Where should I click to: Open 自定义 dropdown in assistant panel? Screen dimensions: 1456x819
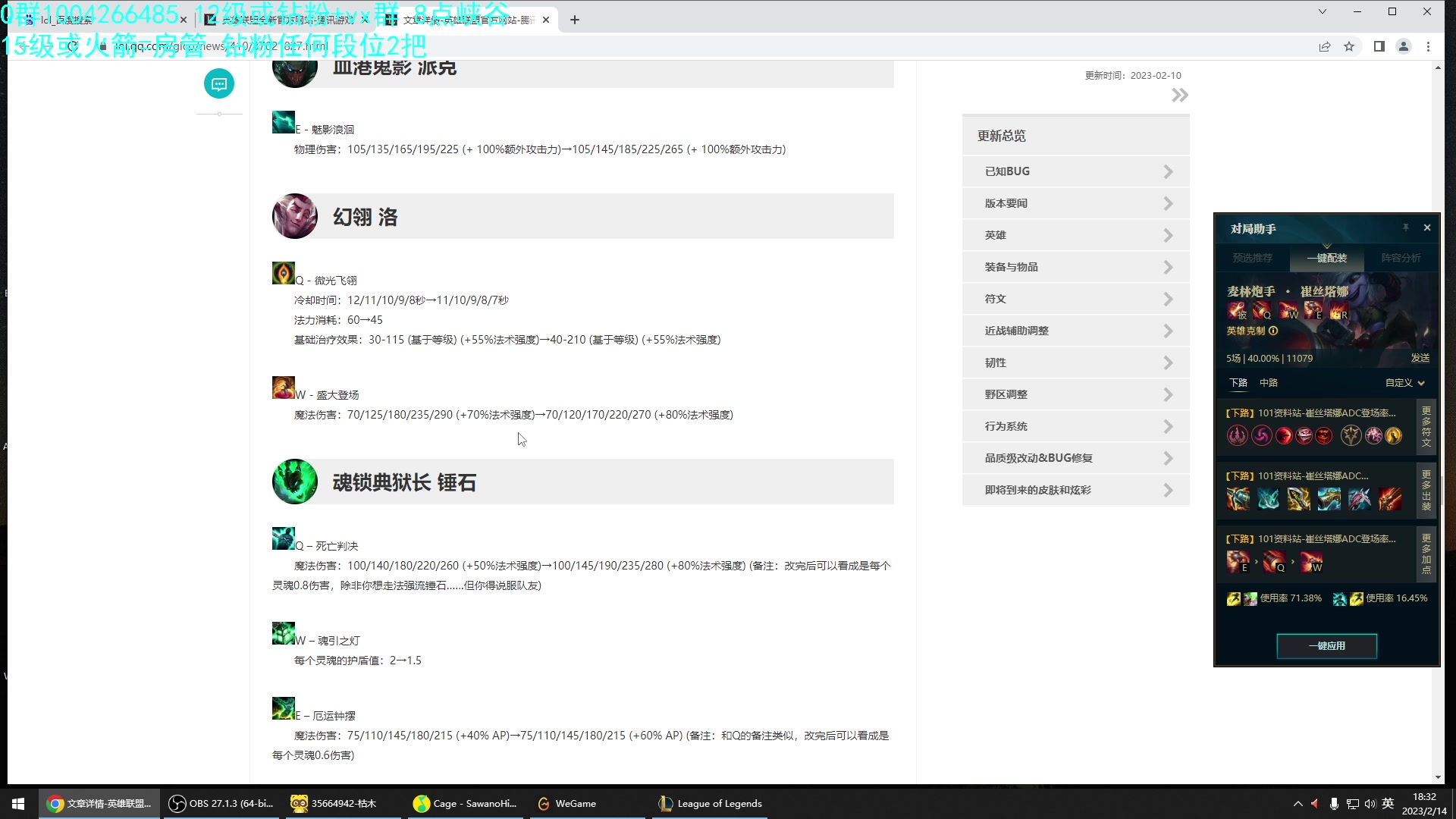click(x=1405, y=383)
